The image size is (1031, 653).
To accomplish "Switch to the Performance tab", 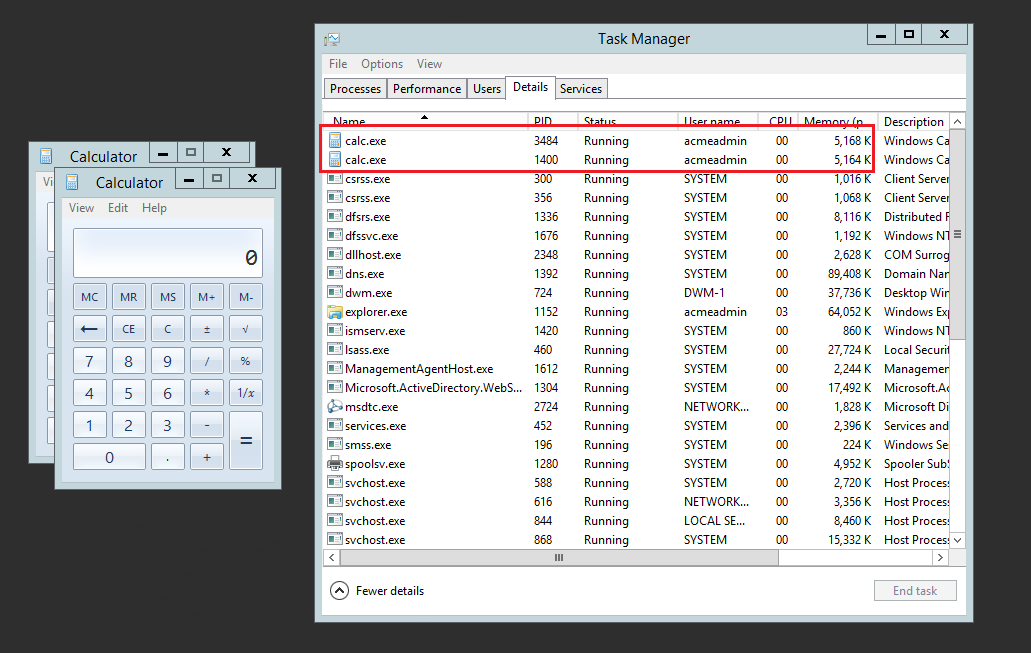I will [x=427, y=89].
